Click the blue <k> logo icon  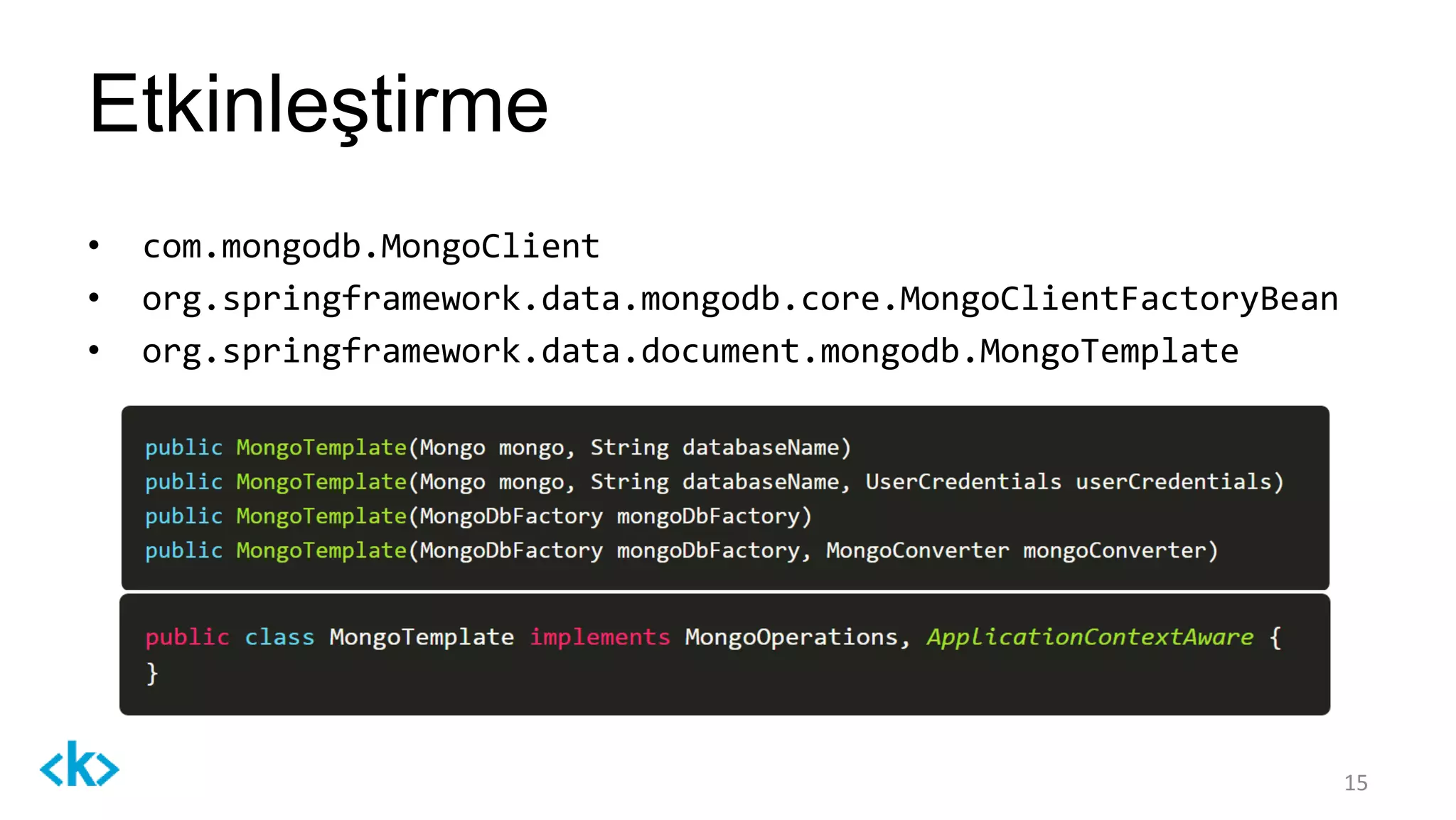pyautogui.click(x=80, y=765)
